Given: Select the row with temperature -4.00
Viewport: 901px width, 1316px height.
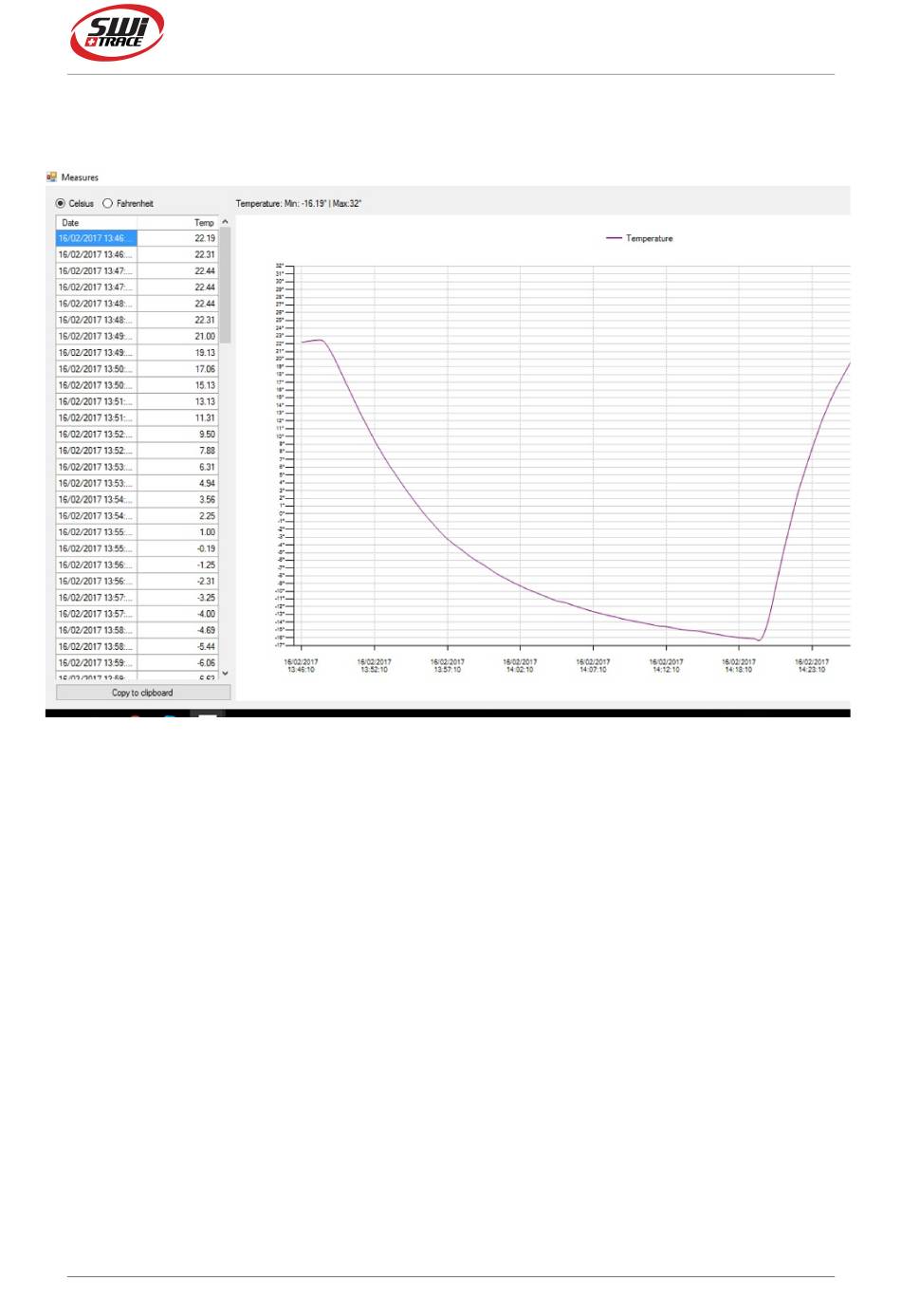Looking at the screenshot, I should point(137,614).
